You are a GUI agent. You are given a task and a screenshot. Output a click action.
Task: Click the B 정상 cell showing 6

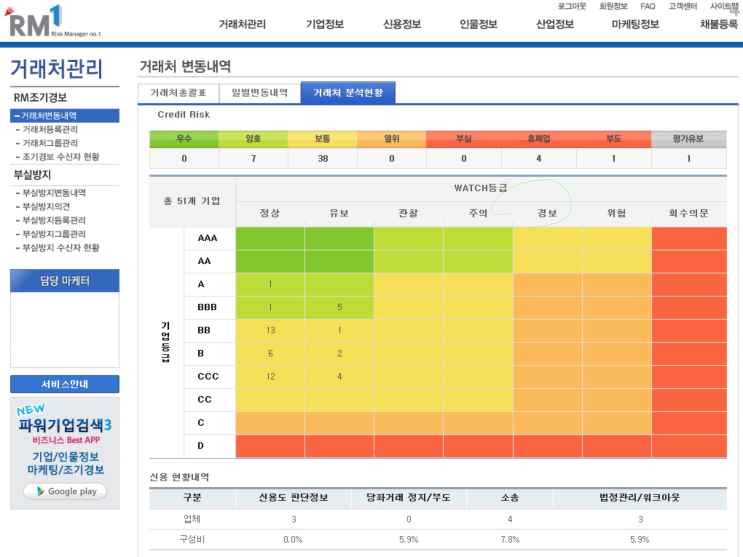(x=270, y=354)
